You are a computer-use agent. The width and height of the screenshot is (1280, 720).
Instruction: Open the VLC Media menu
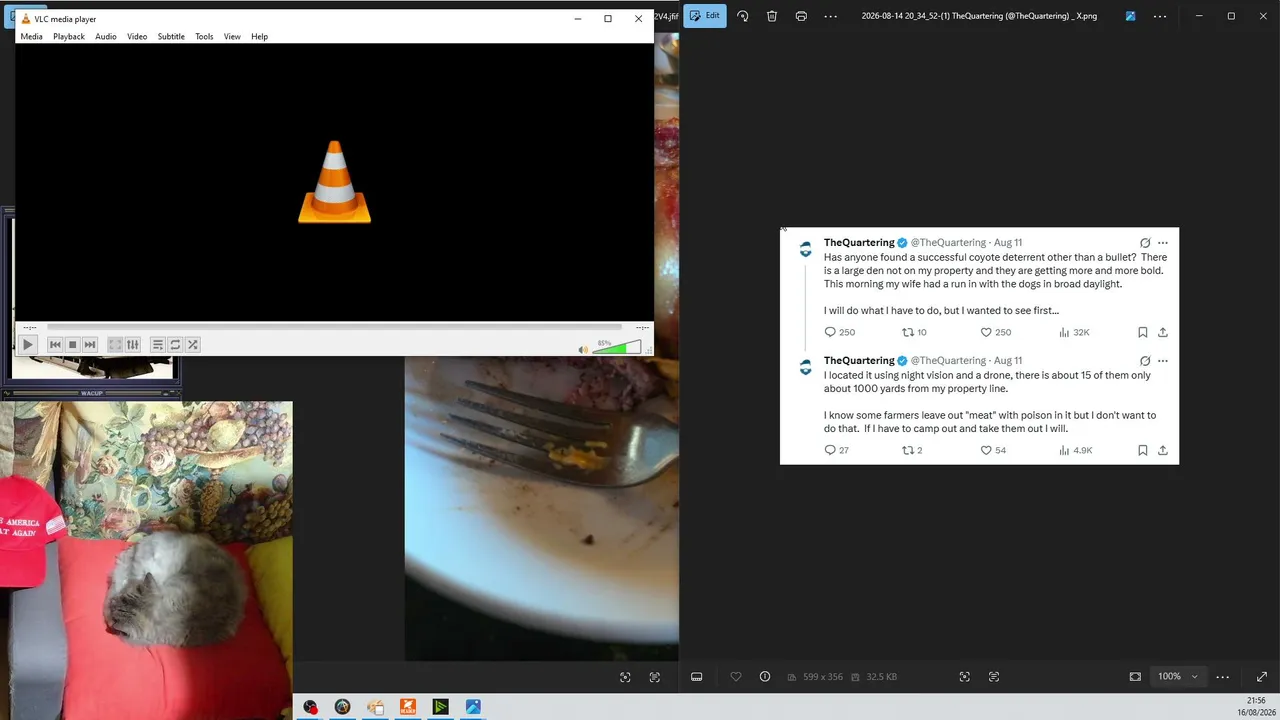point(31,36)
